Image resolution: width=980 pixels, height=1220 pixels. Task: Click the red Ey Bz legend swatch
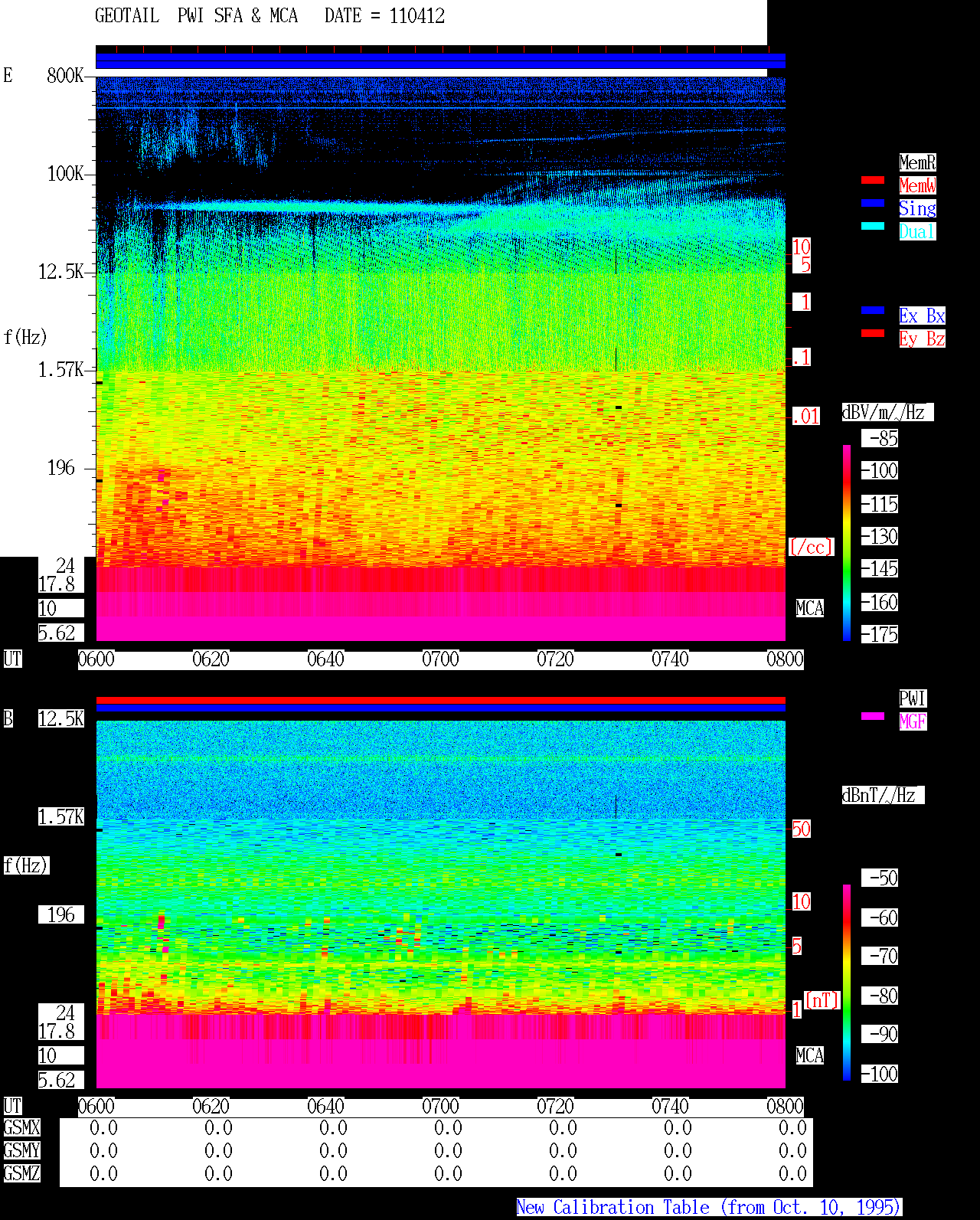point(873,333)
